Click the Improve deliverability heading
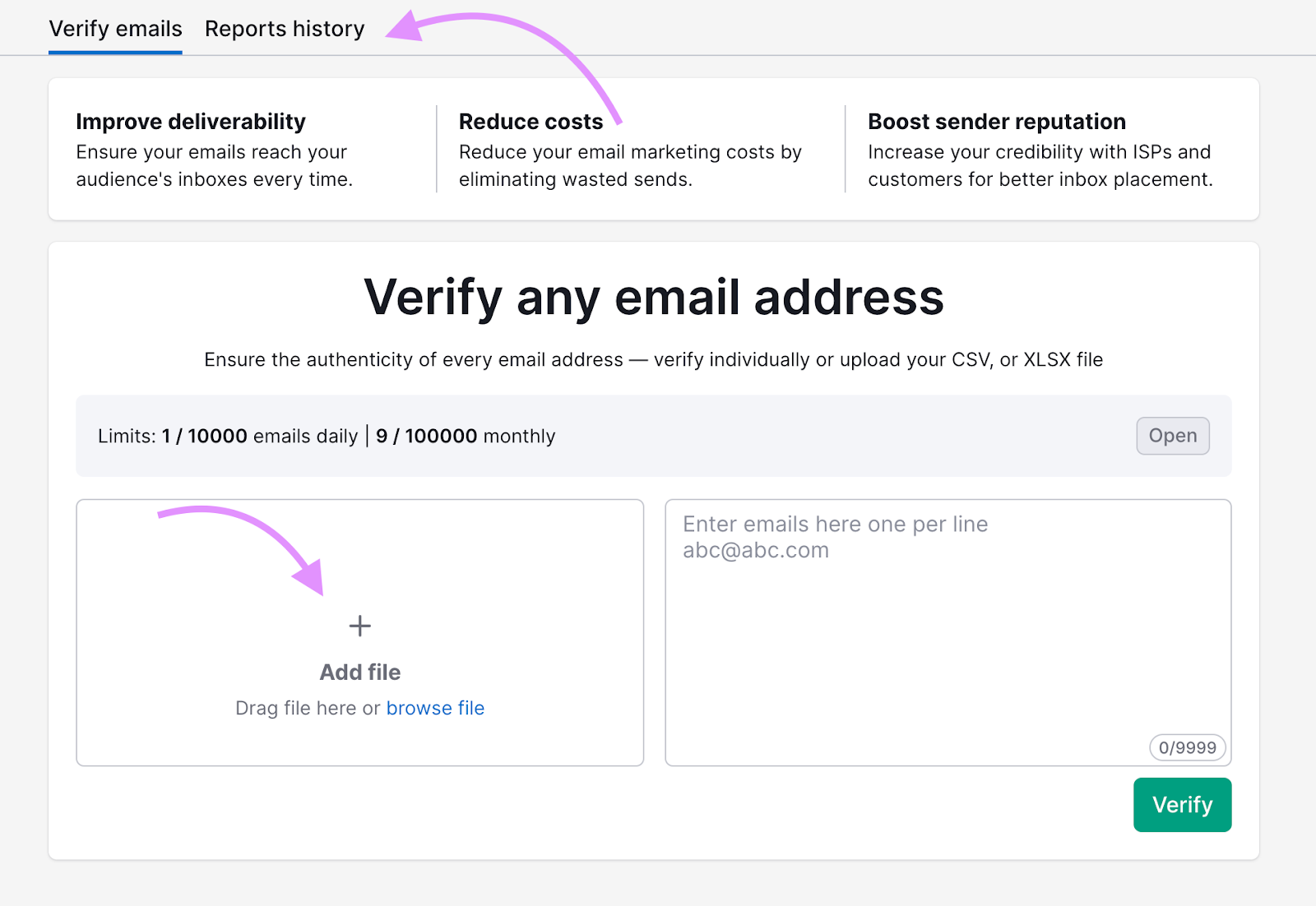 click(191, 122)
